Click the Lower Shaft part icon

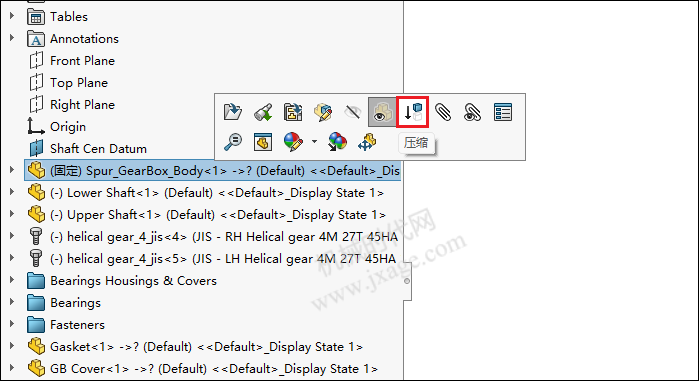(36, 193)
